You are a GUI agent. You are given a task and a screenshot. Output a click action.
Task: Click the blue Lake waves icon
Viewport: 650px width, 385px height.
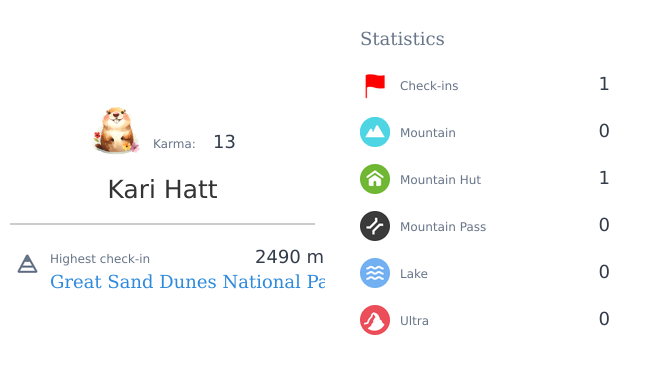tap(375, 273)
